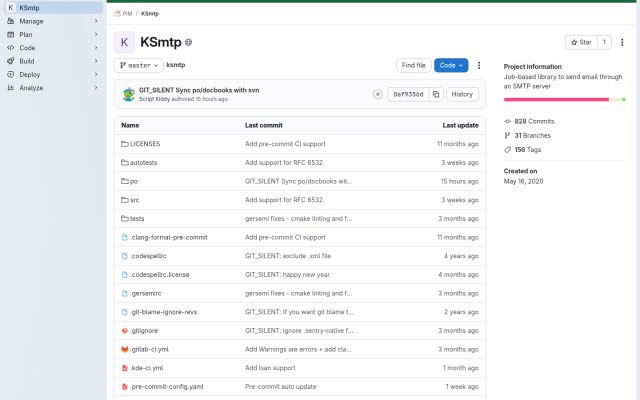This screenshot has width=640, height=400.
Task: Open the 31 Branches link
Action: point(532,136)
